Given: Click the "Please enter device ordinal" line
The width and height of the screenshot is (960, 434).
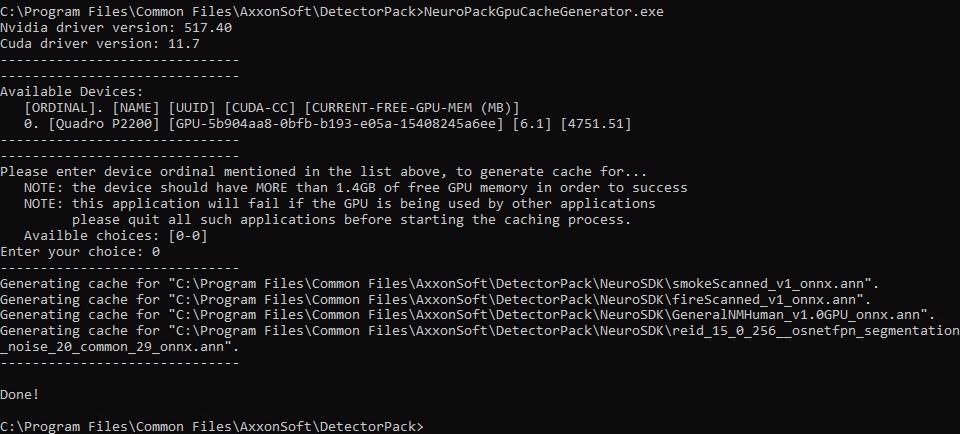Looking at the screenshot, I should 323,172.
